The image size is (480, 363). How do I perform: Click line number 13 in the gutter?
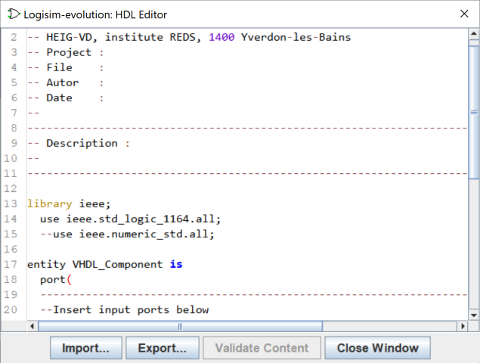tap(10, 204)
